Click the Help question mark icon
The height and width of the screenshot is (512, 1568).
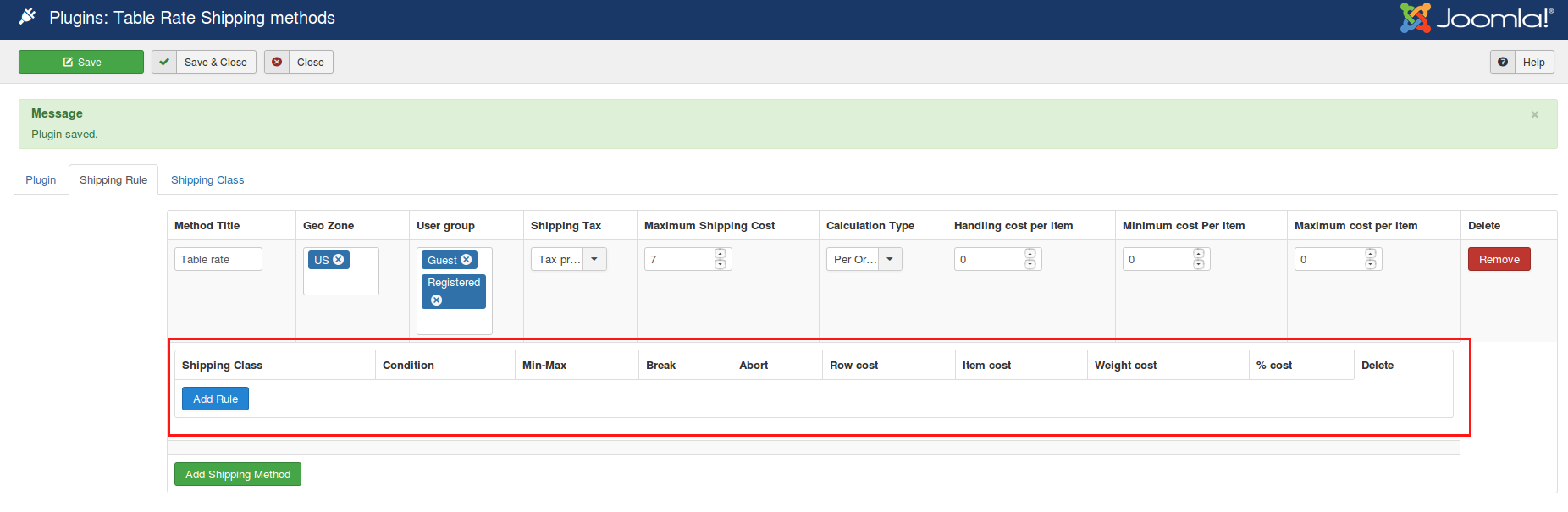(x=1503, y=62)
